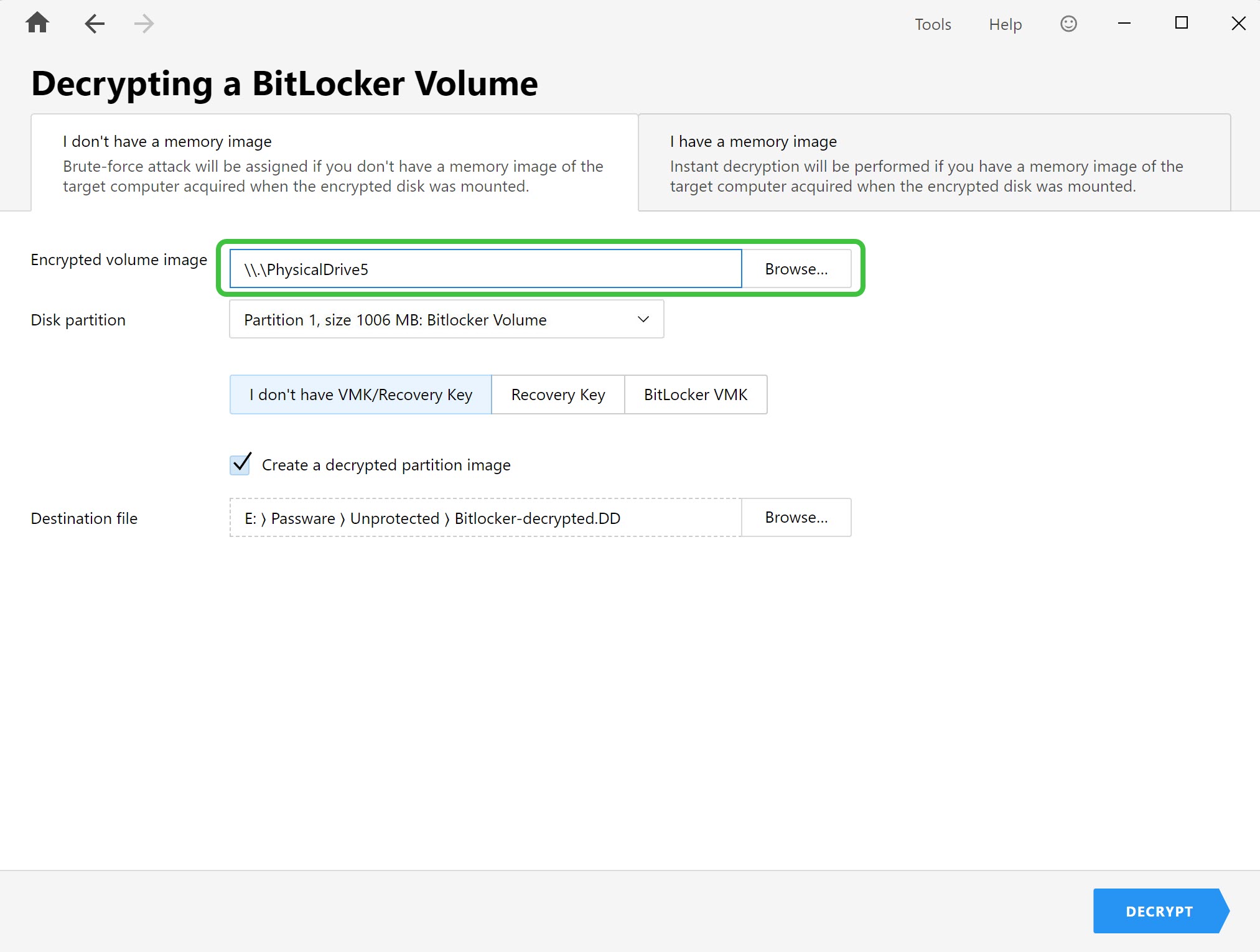Click the 'Passware' folder in destination path

(303, 518)
